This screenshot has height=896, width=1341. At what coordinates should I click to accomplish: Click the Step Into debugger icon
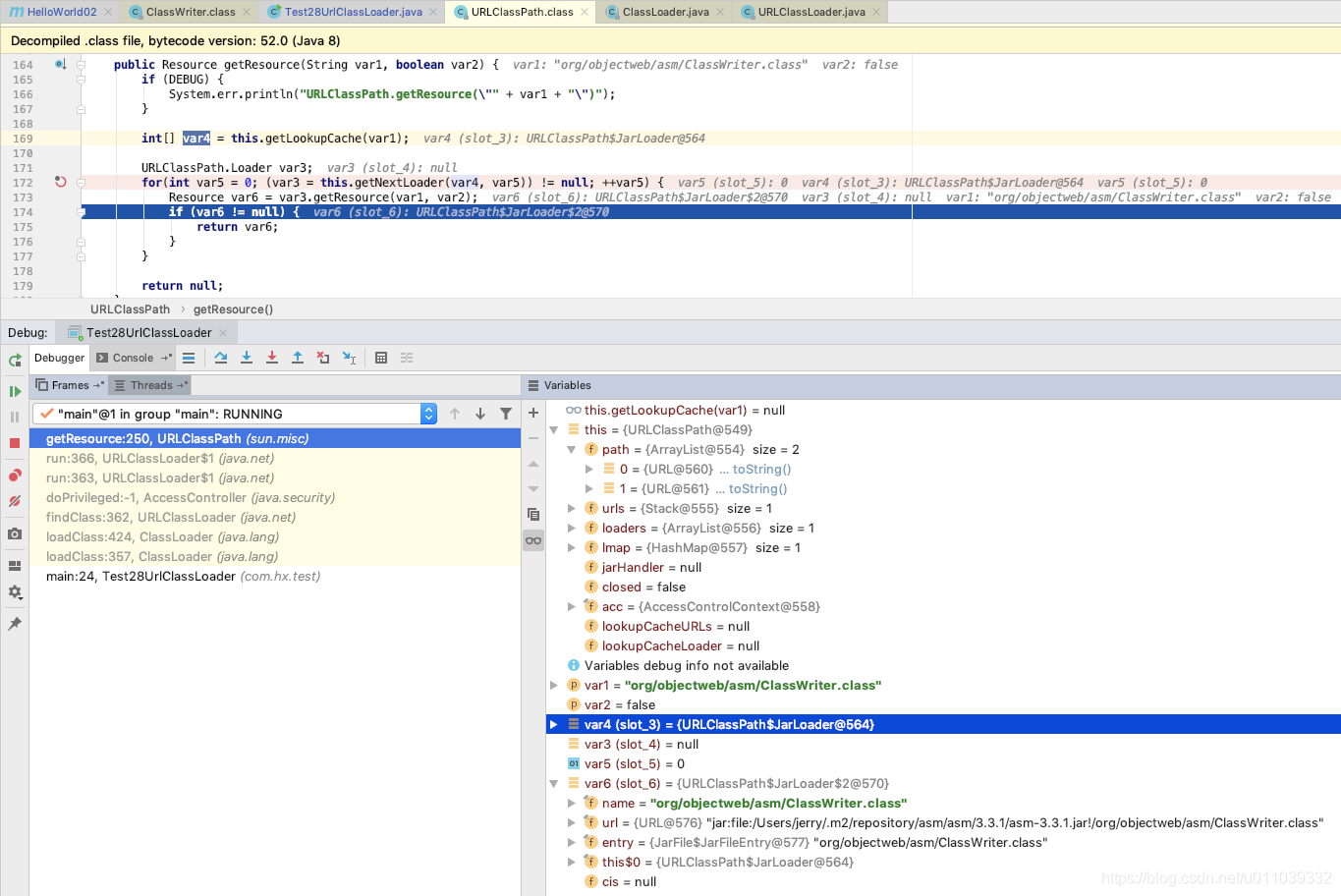[247, 358]
